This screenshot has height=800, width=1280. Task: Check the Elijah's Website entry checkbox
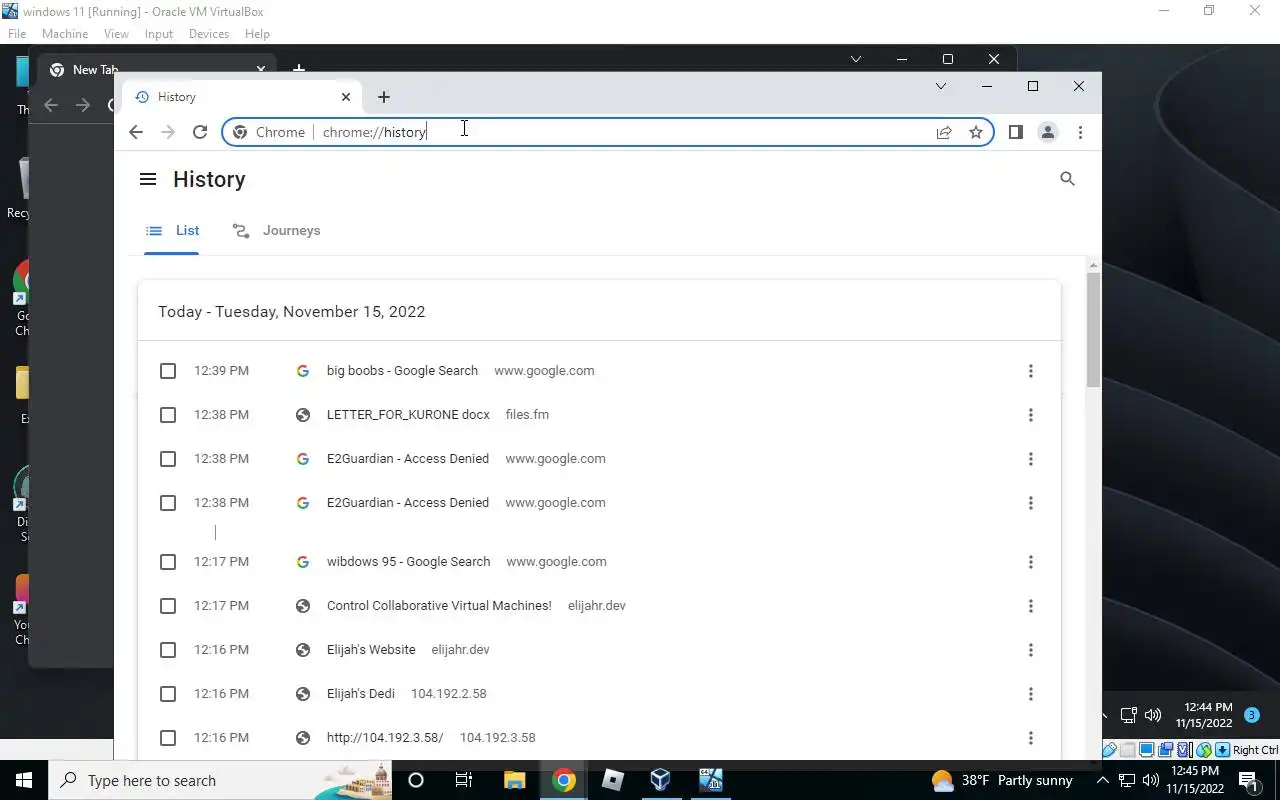(x=168, y=650)
